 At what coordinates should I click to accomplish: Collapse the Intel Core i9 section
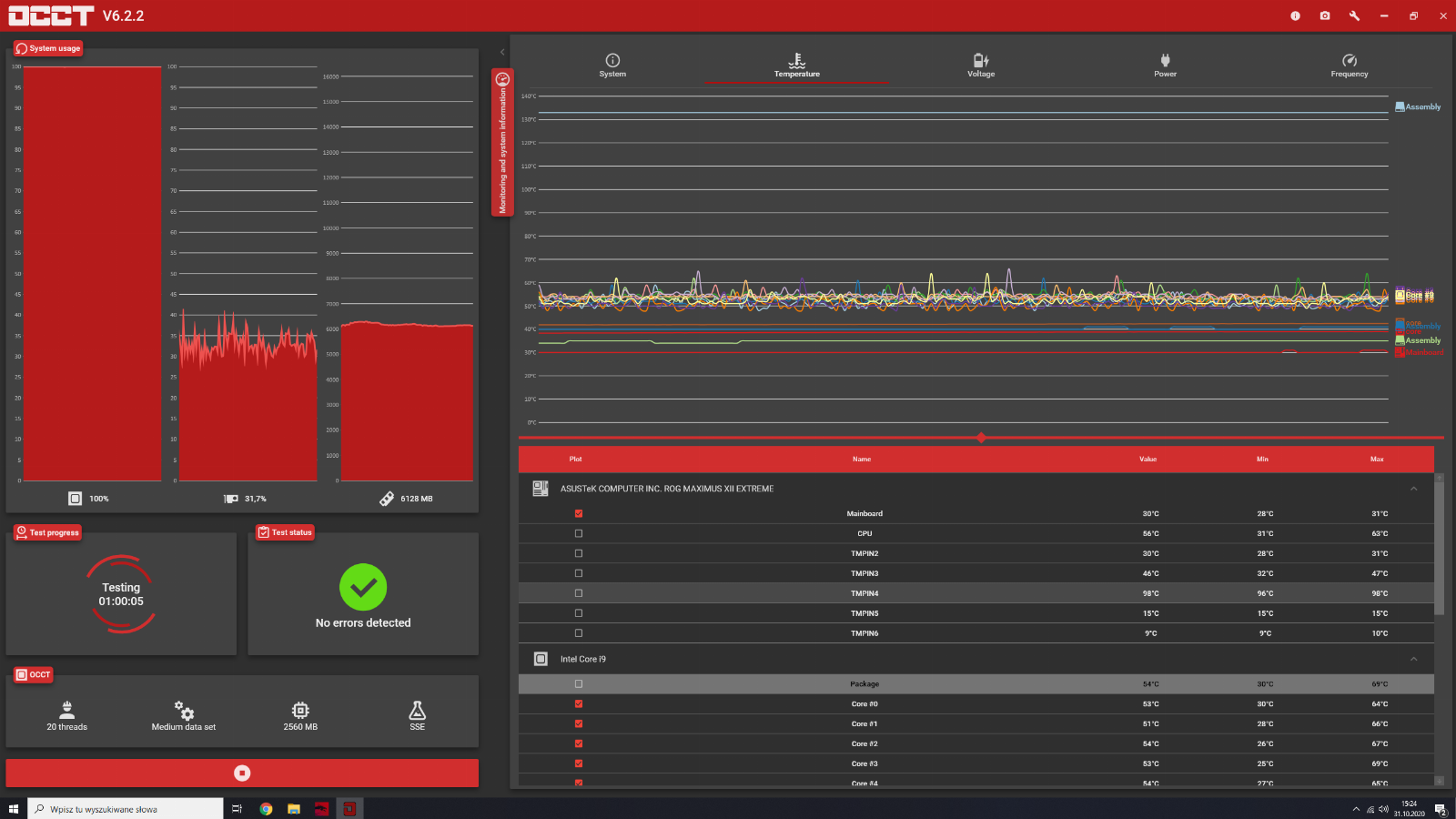click(x=1413, y=659)
